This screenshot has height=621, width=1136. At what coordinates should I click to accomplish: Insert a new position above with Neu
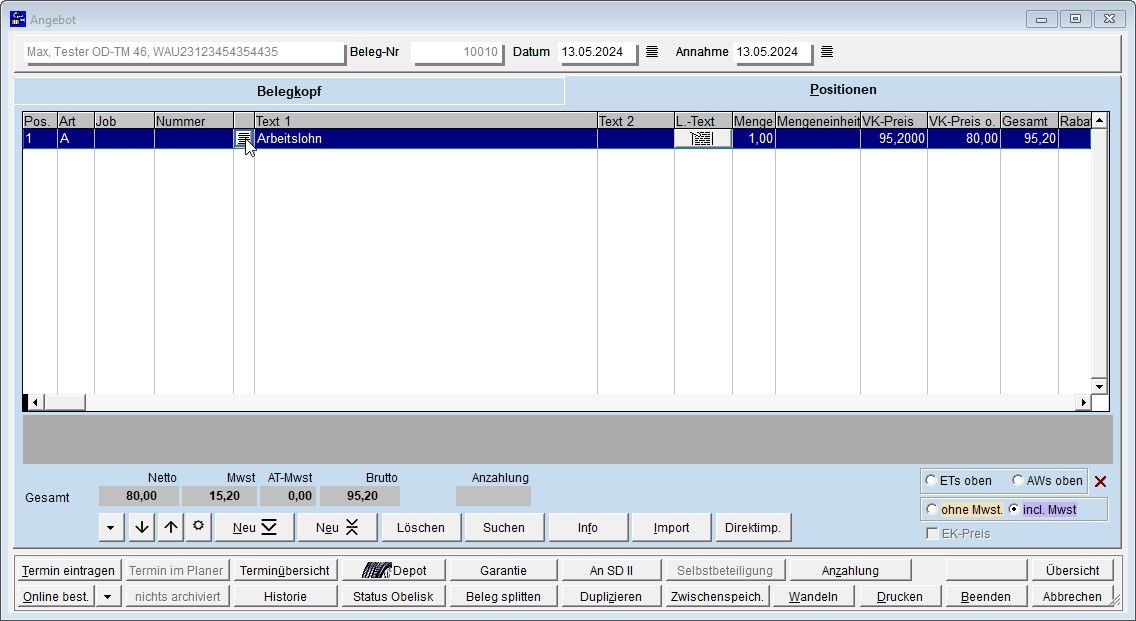click(x=337, y=528)
